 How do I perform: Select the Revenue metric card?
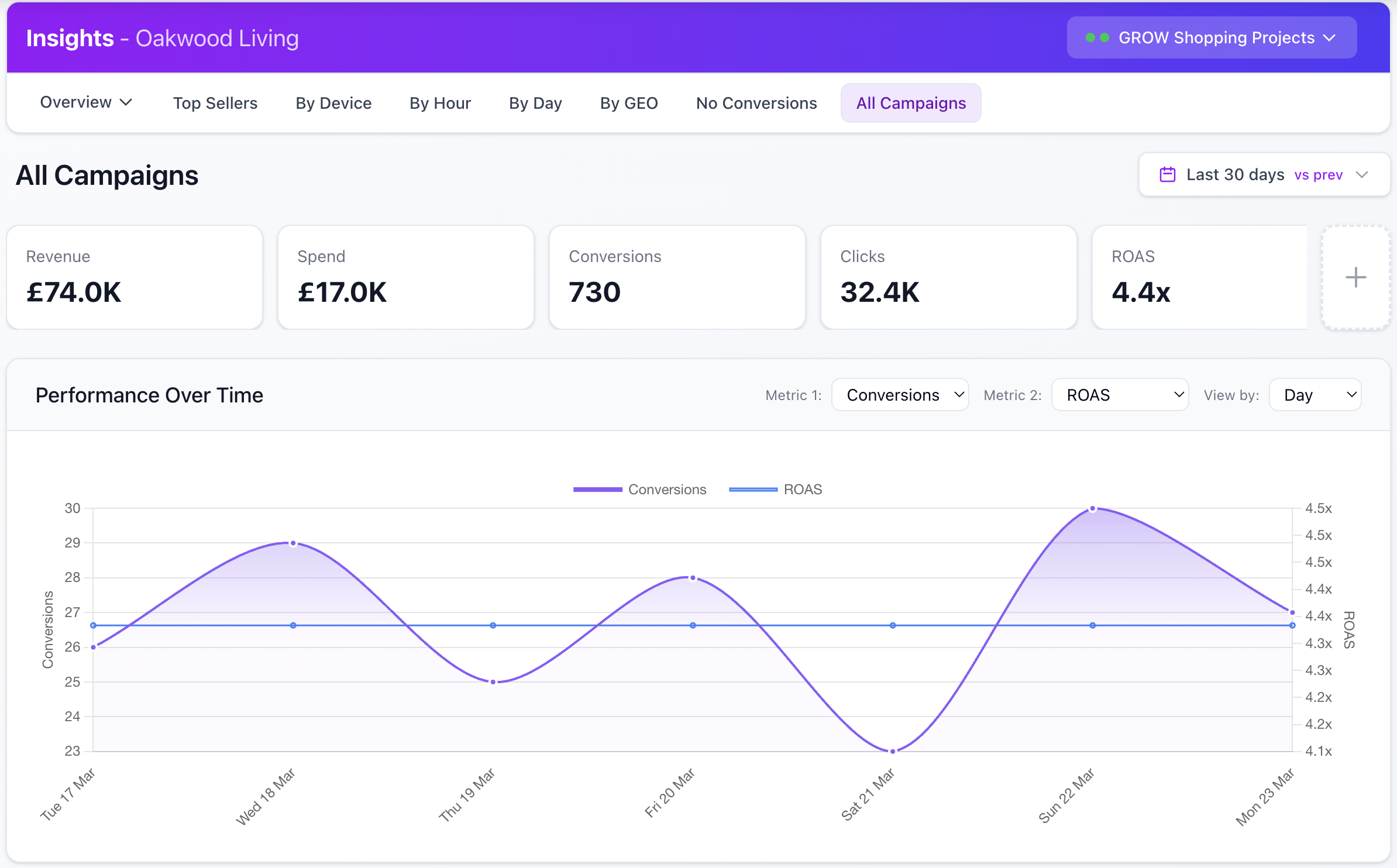[135, 277]
